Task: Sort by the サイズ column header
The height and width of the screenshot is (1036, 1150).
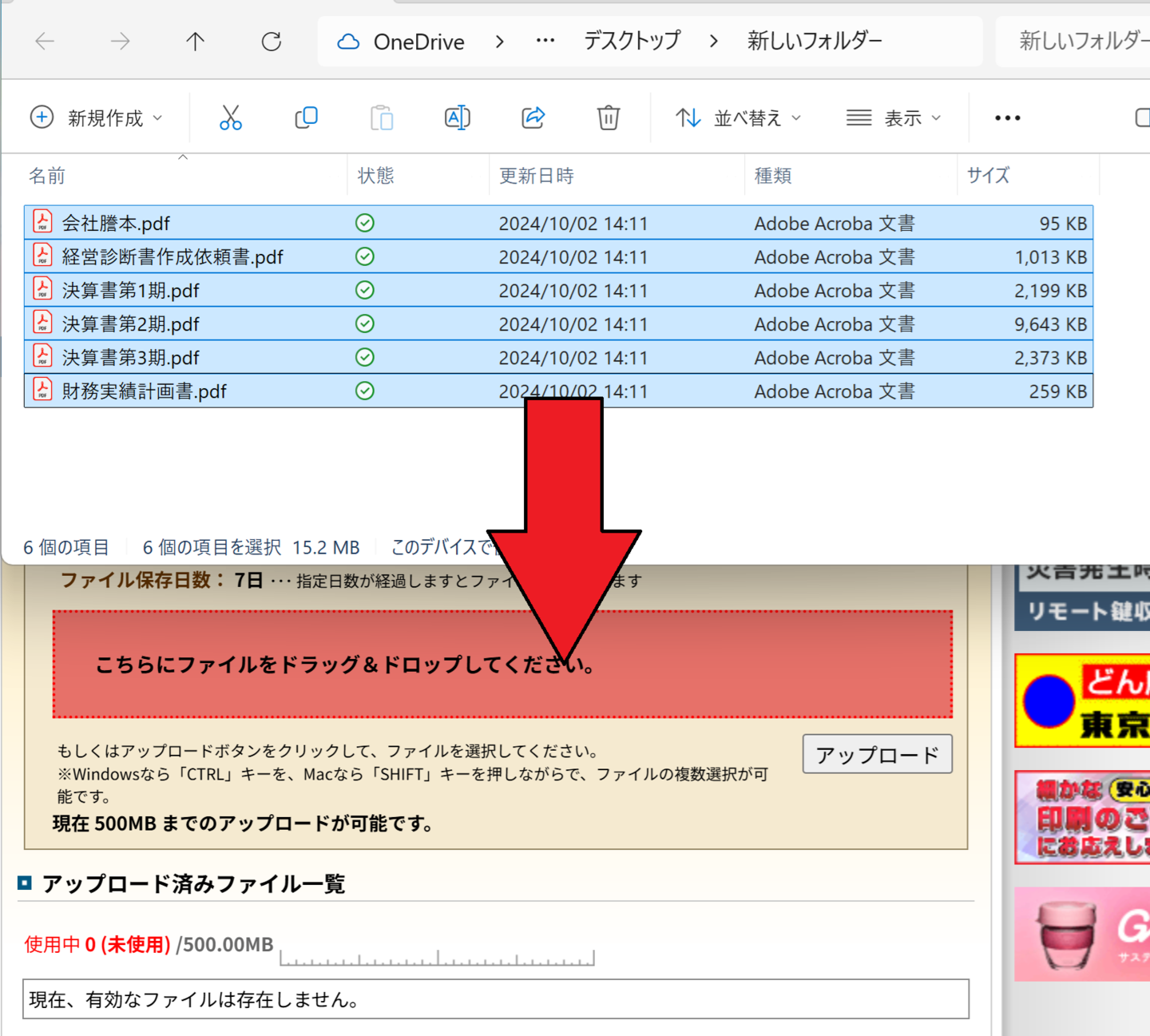Action: [988, 176]
